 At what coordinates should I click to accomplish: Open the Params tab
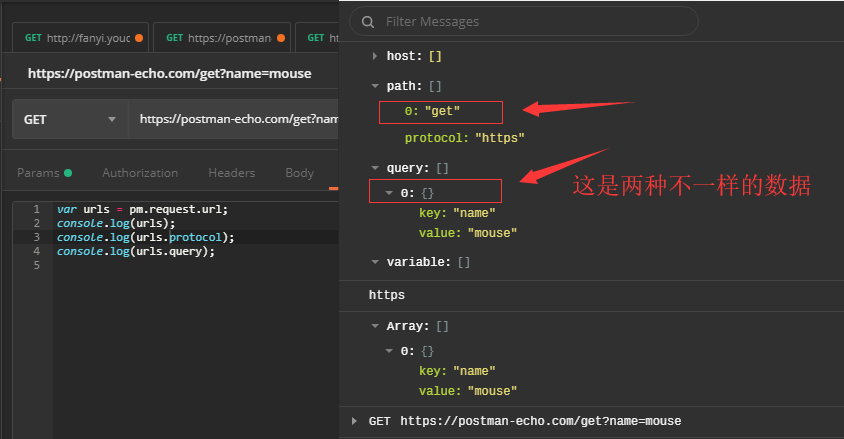(44, 173)
